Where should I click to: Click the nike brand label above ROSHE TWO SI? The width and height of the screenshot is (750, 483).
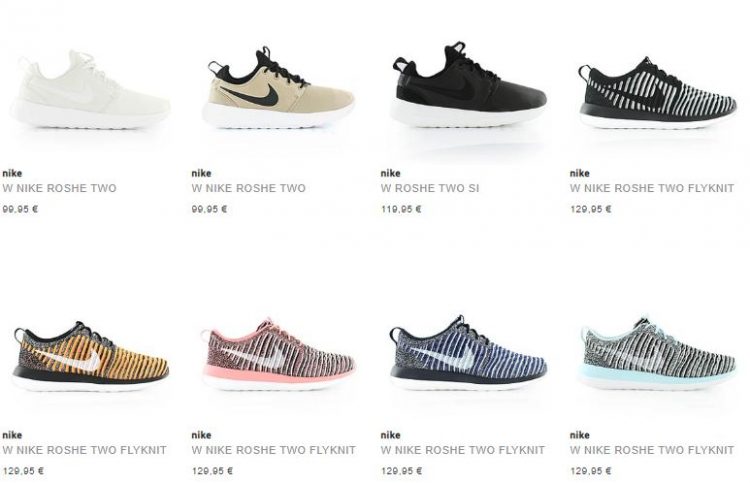click(390, 173)
